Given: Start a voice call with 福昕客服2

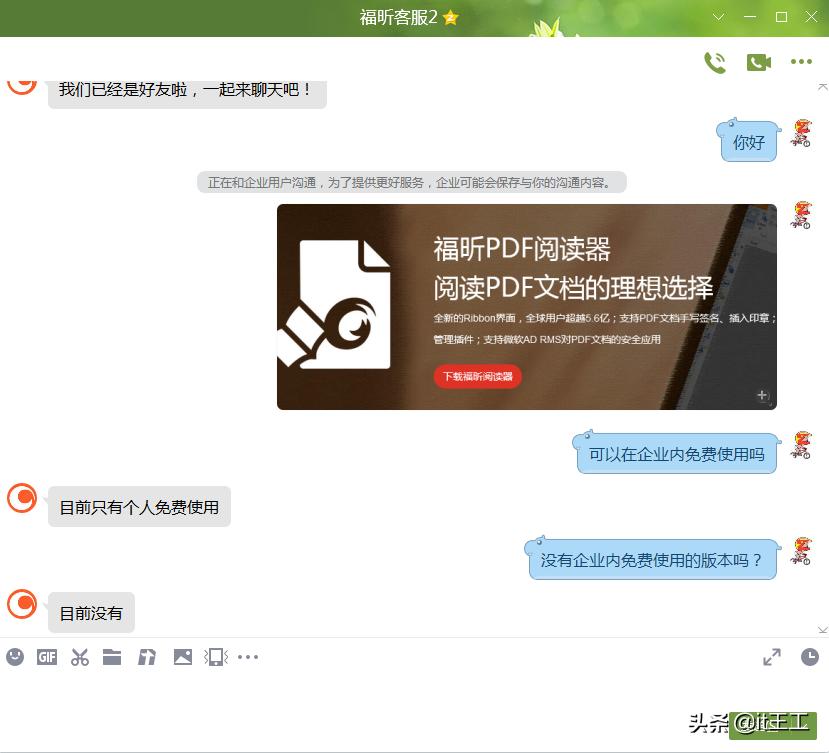Looking at the screenshot, I should (716, 62).
